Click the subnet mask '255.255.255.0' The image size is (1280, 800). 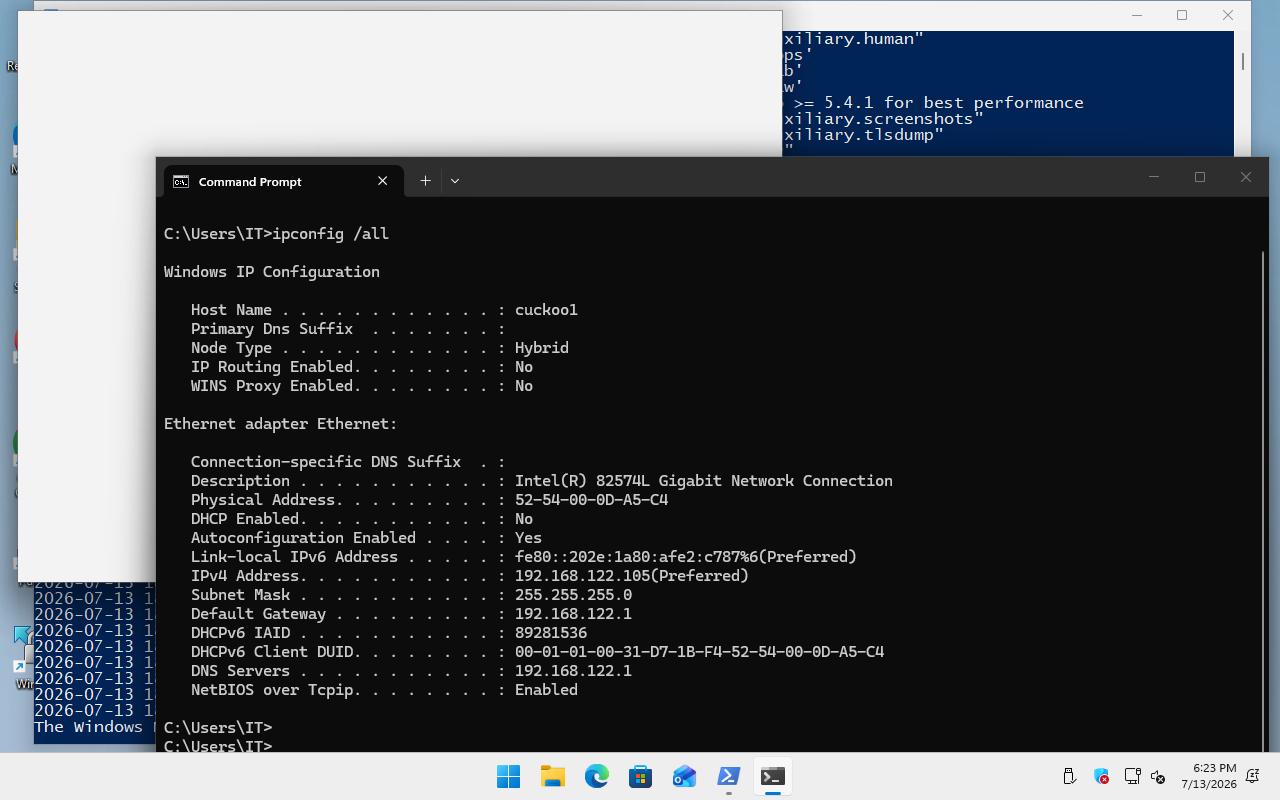click(x=573, y=595)
